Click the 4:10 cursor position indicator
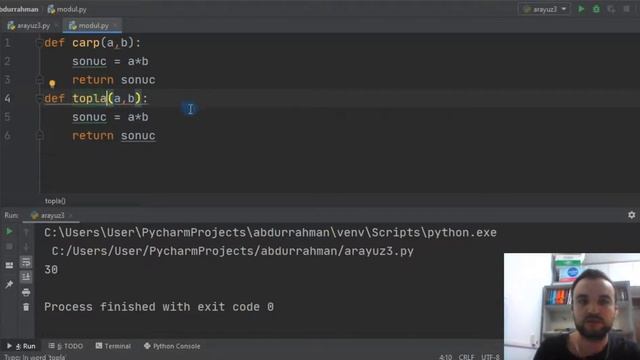Screen dimensions: 640x360 (445, 357)
